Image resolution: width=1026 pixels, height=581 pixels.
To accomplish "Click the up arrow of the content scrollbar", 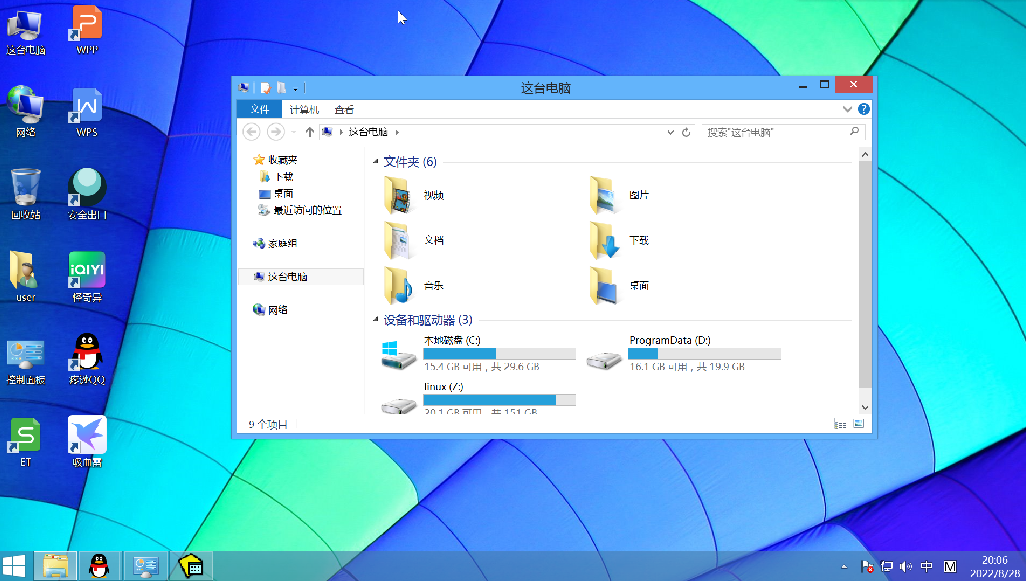I will point(865,154).
